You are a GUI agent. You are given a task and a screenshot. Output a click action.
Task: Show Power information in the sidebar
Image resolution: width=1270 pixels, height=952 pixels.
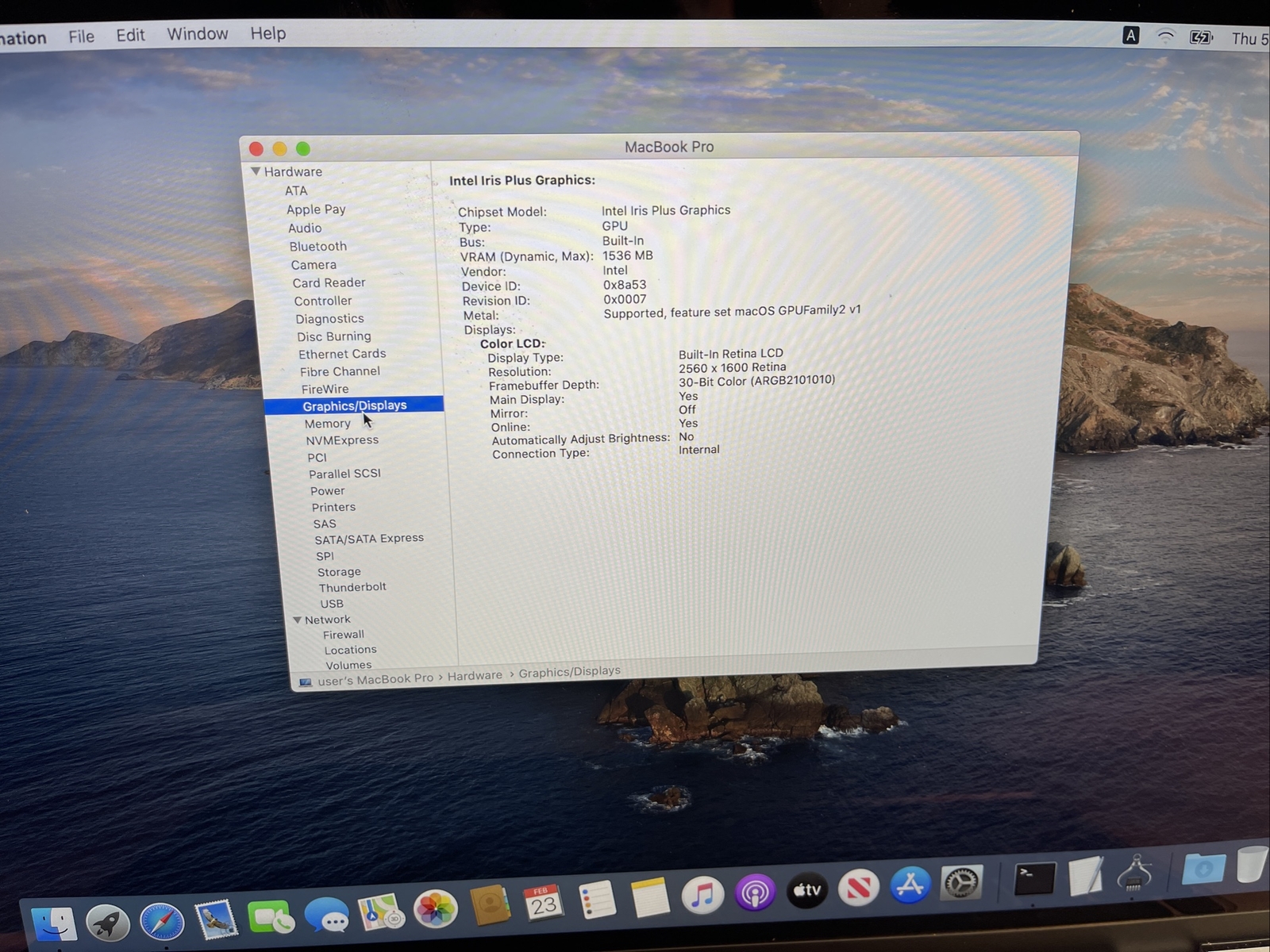click(x=327, y=491)
